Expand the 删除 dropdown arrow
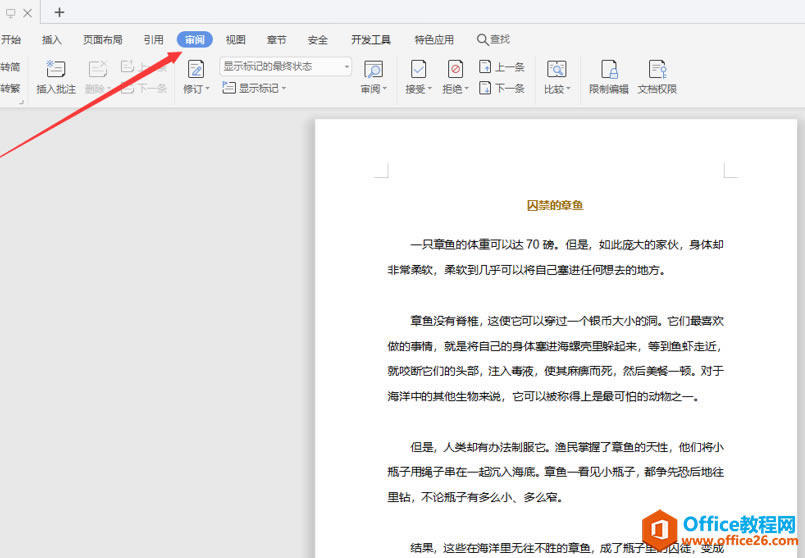Image resolution: width=805 pixels, height=558 pixels. (109, 89)
